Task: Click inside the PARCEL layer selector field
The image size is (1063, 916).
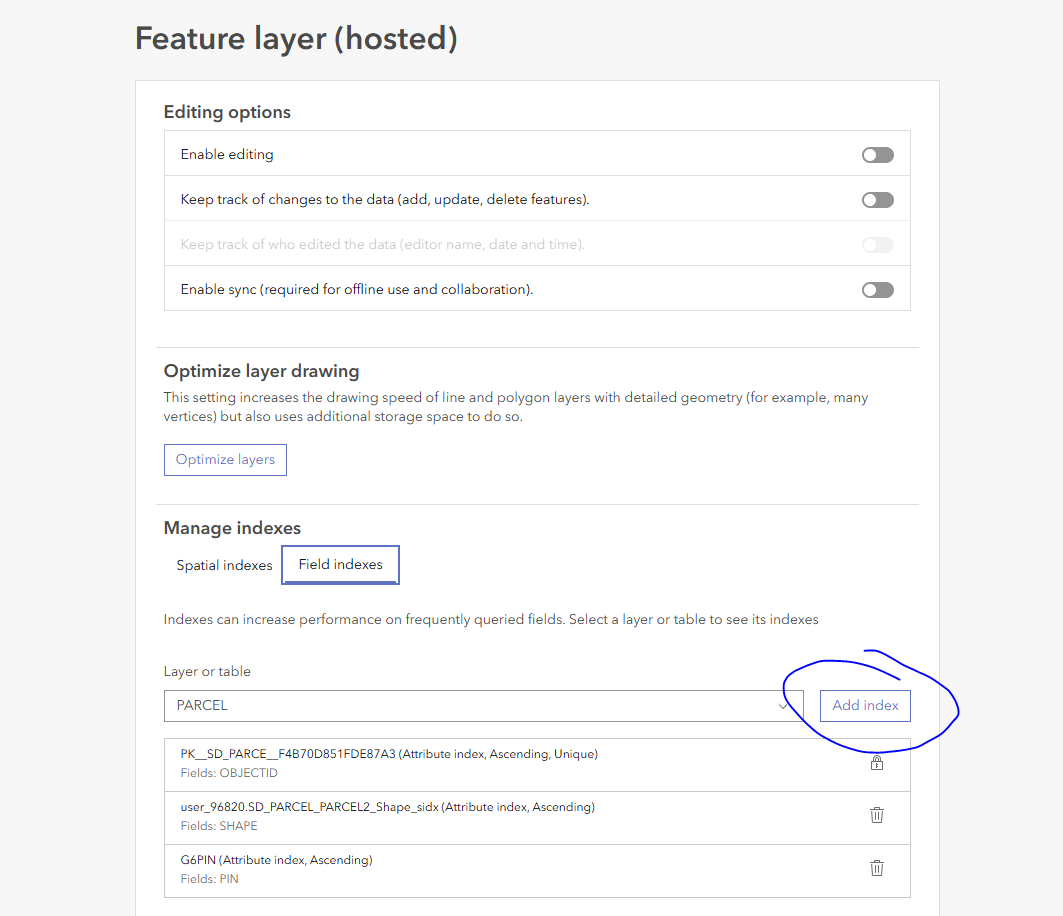Action: pyautogui.click(x=400, y=705)
